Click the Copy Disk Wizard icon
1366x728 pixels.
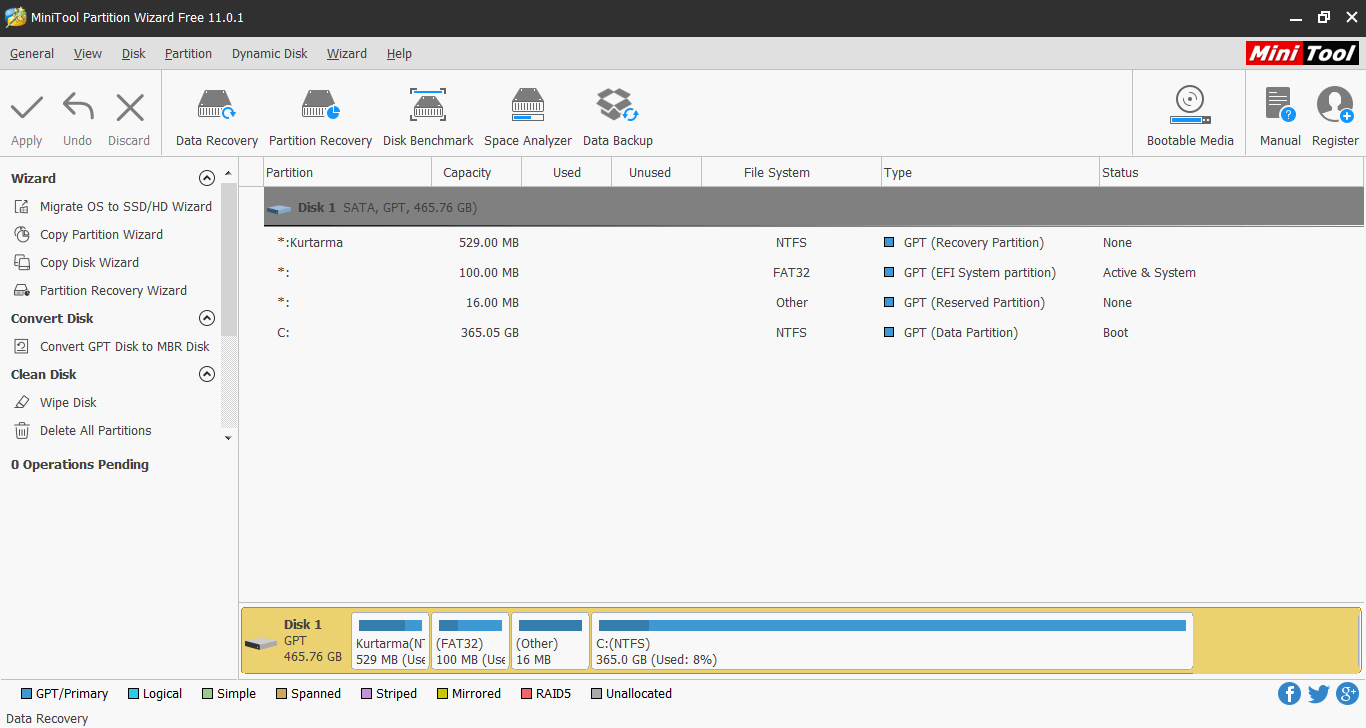tap(21, 263)
